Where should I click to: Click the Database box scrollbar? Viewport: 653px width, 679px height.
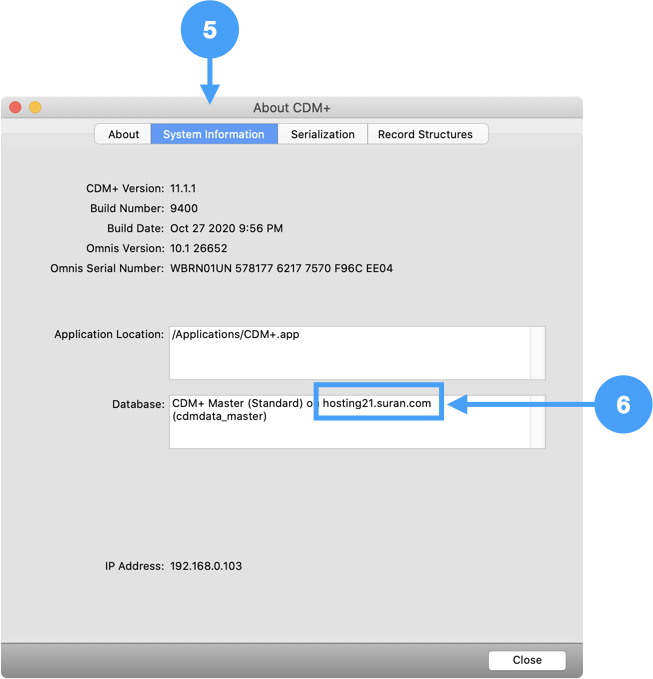pyautogui.click(x=537, y=421)
